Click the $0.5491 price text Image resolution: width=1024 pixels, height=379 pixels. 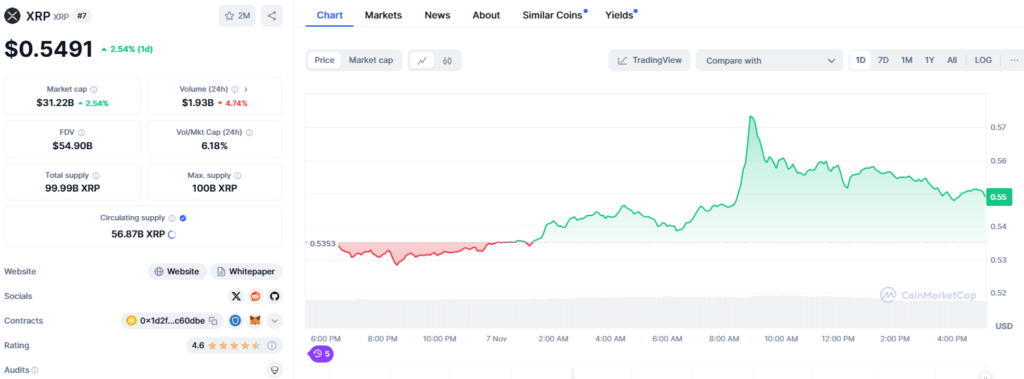coord(49,49)
